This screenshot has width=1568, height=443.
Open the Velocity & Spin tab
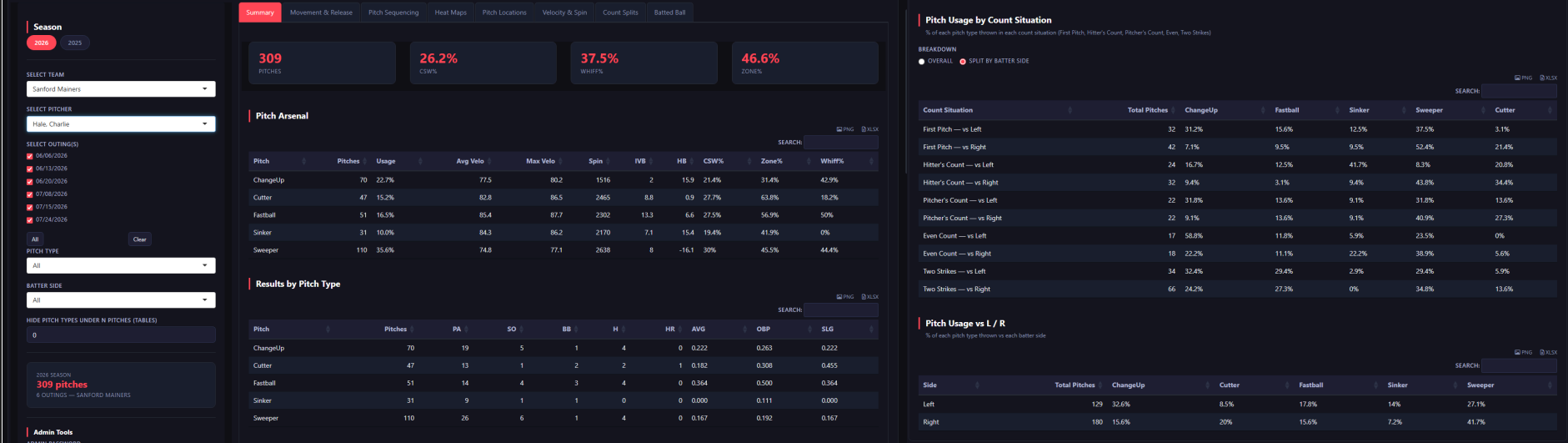(x=564, y=13)
